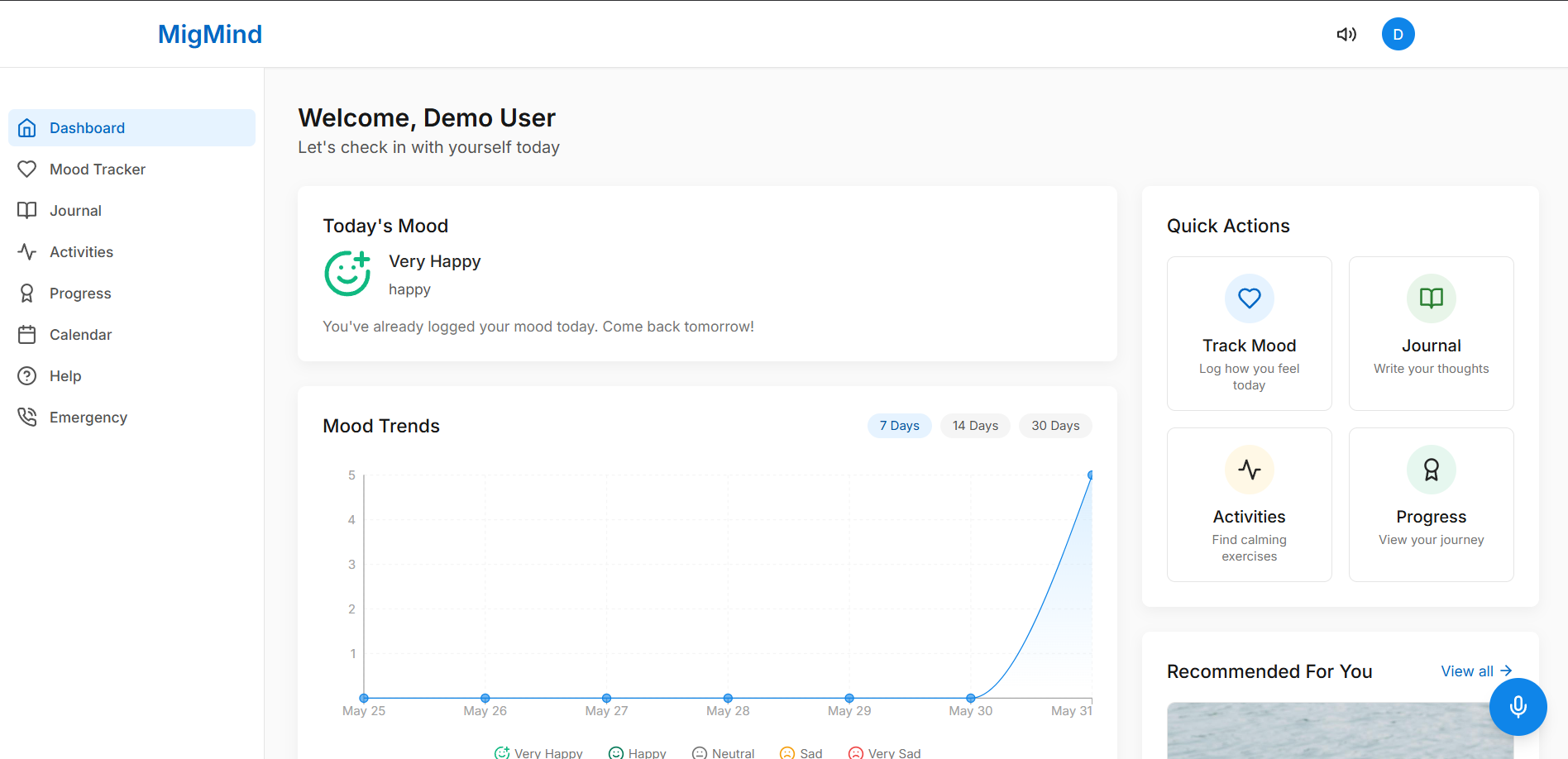Select the 7 Days trend range
The height and width of the screenshot is (759, 1568).
pyautogui.click(x=900, y=426)
